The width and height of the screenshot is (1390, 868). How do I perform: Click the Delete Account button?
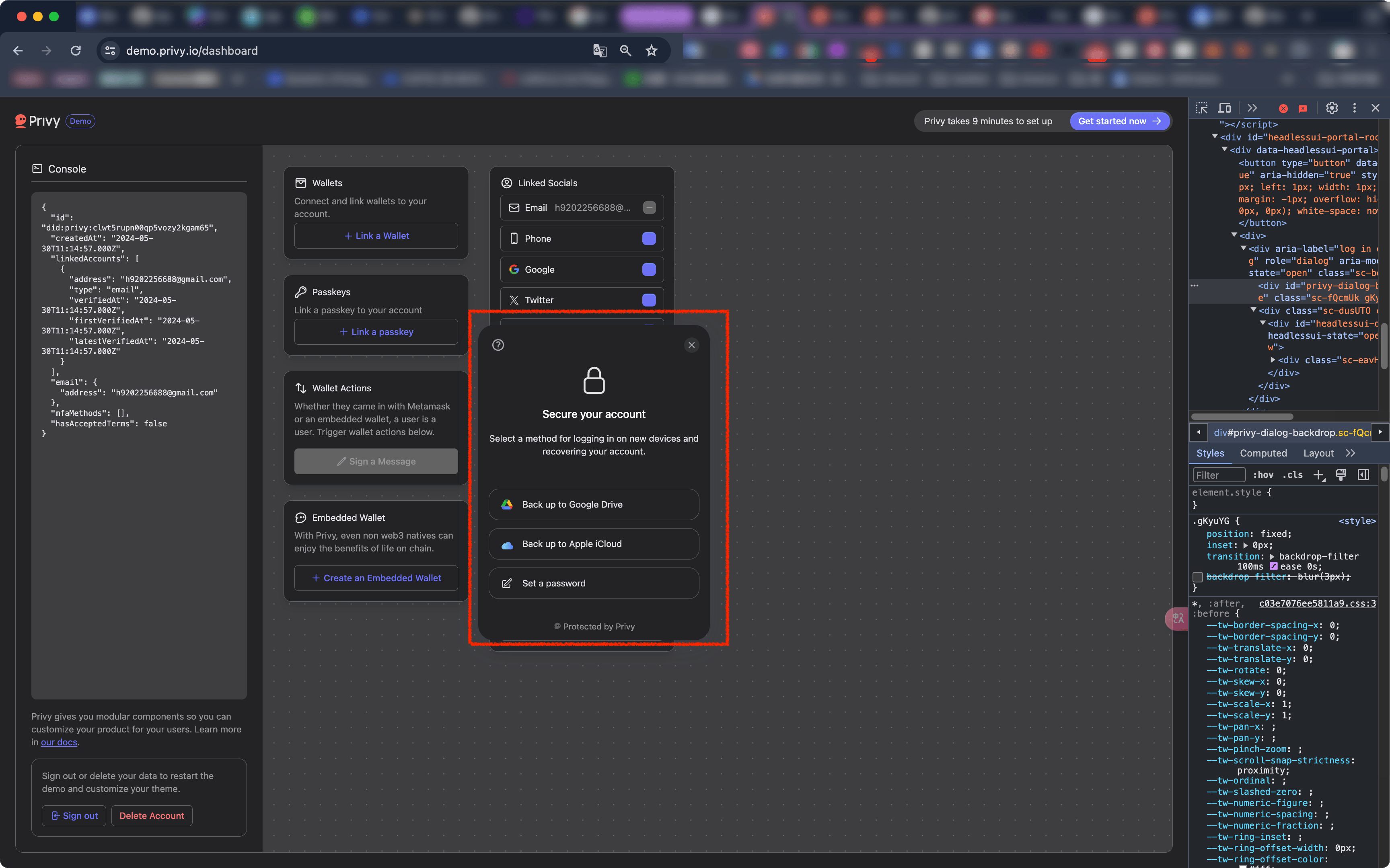pyautogui.click(x=152, y=816)
